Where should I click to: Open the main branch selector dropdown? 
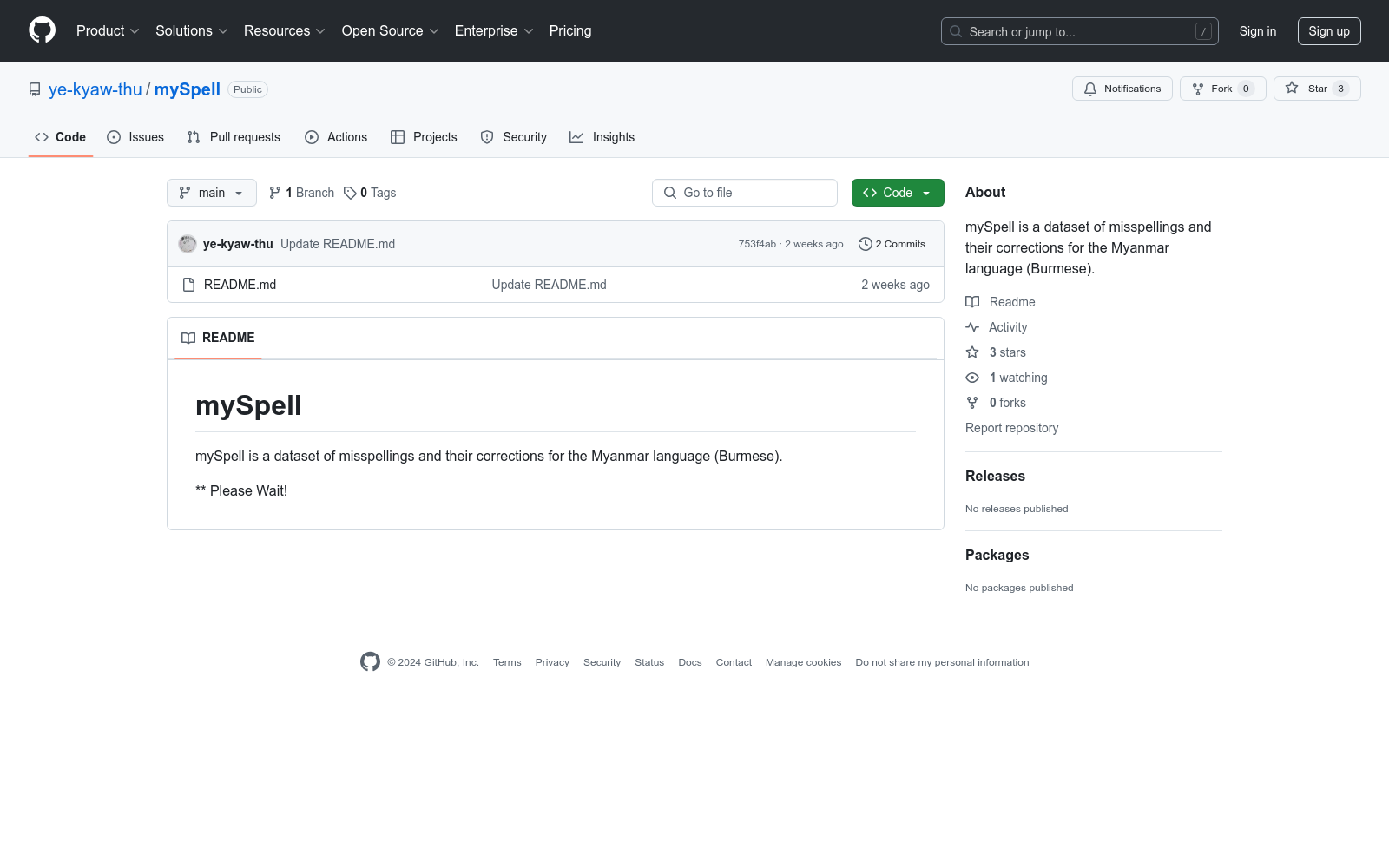(x=212, y=193)
